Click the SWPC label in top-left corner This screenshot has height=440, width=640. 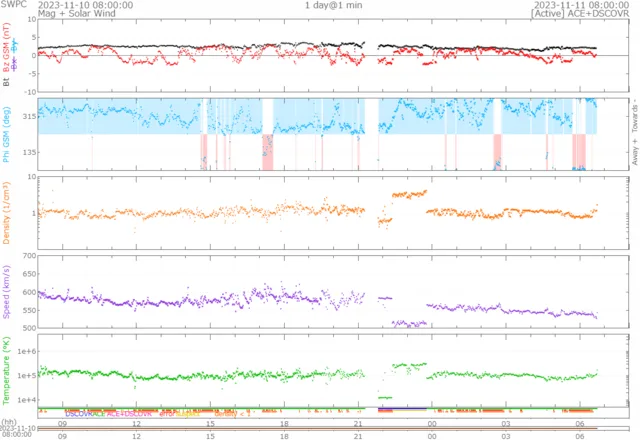pos(14,5)
